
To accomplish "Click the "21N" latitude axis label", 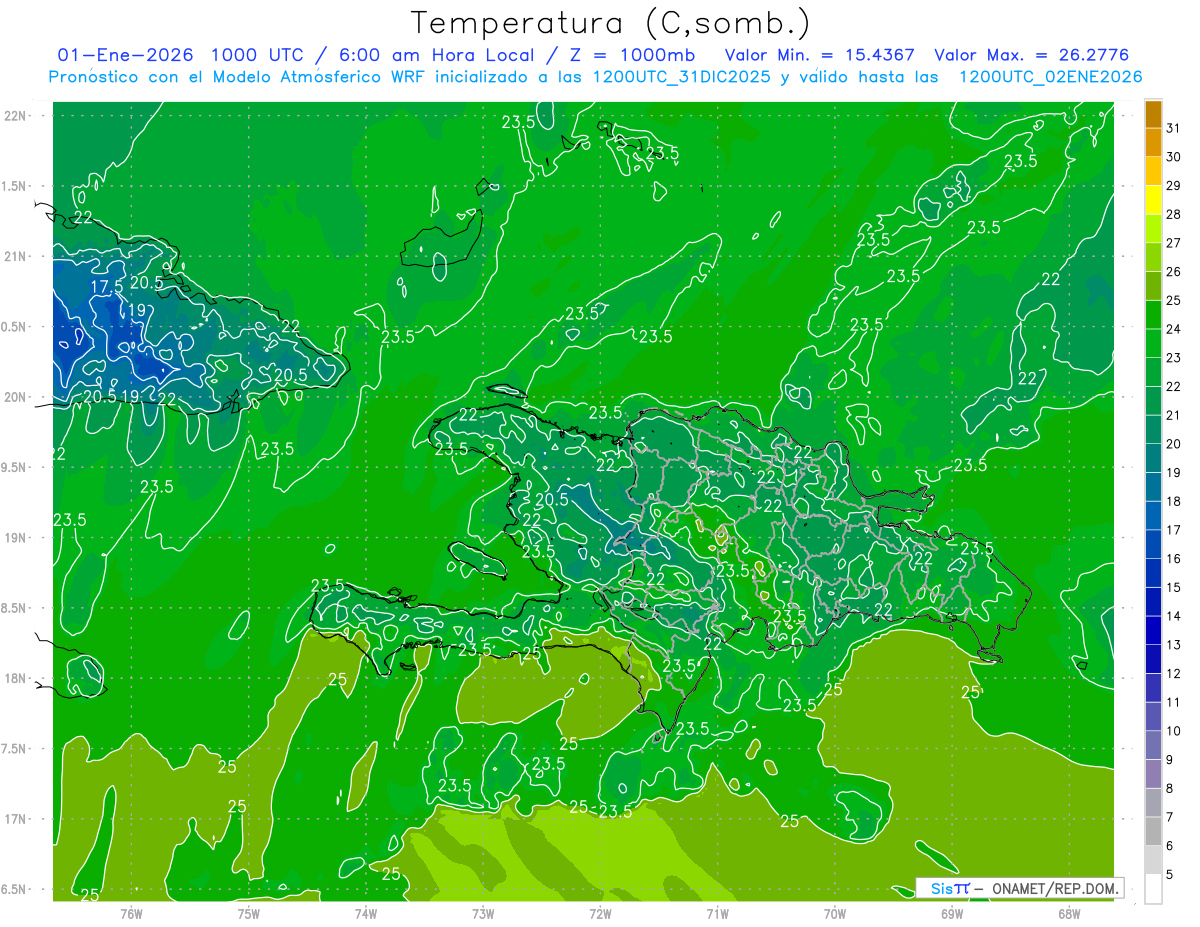I will 16,257.
